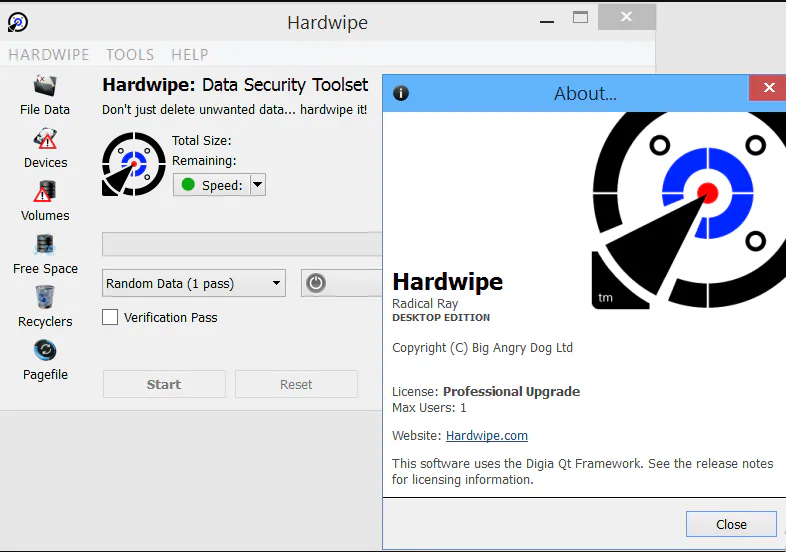Viewport: 786px width, 552px height.
Task: Open the Speed dropdown arrow
Action: click(257, 185)
